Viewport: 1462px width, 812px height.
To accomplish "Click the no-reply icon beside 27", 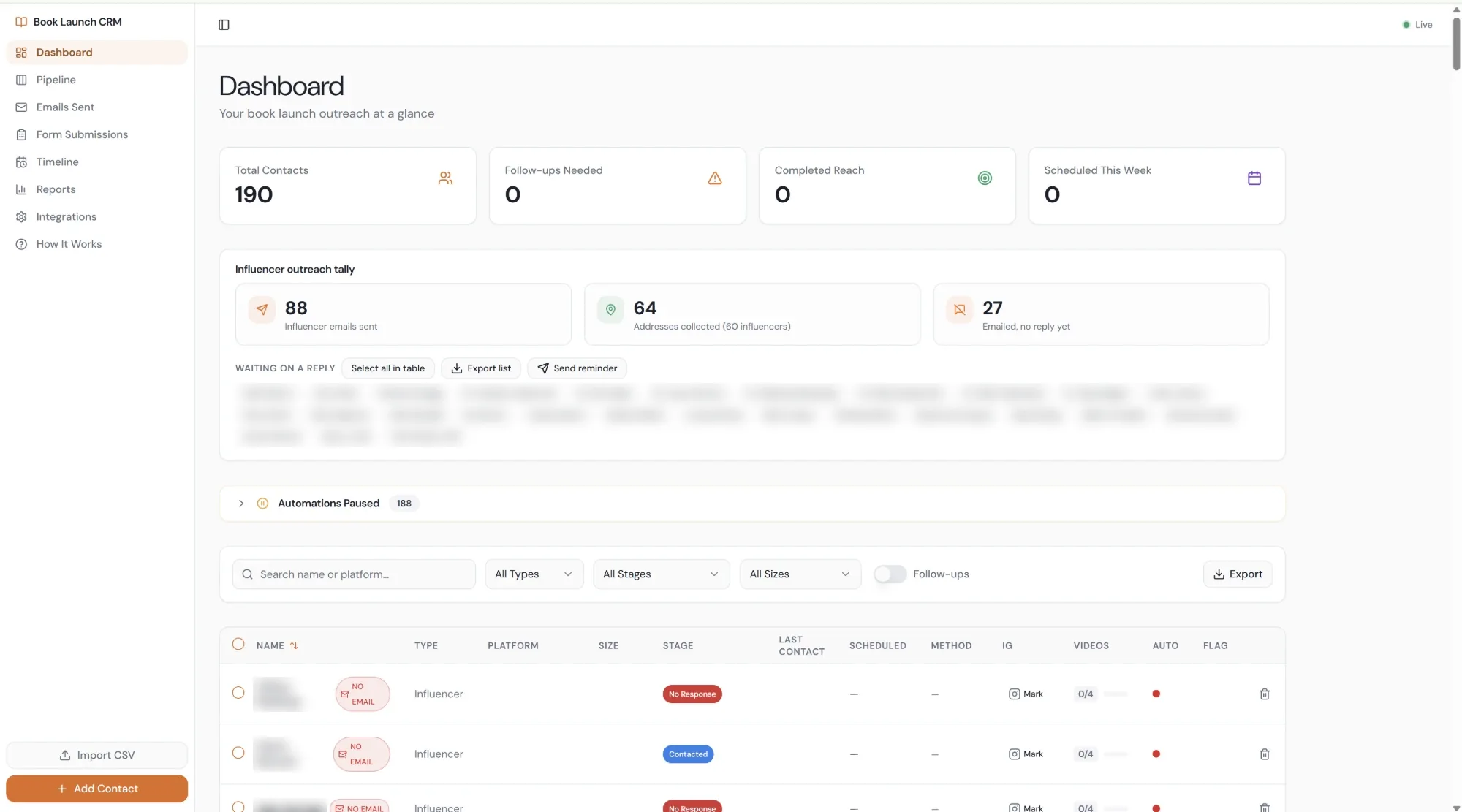I will coord(960,310).
